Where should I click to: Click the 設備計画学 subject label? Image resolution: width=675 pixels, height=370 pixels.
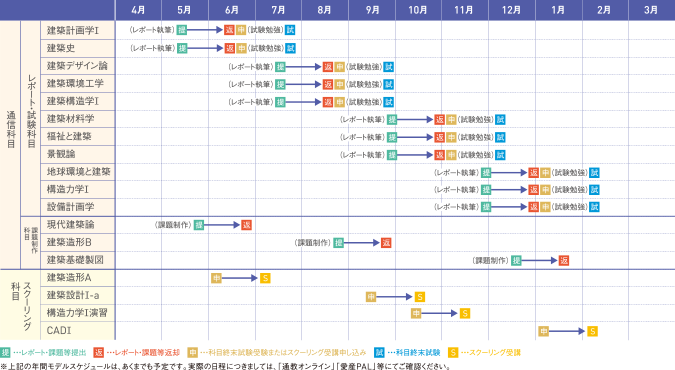(x=70, y=207)
